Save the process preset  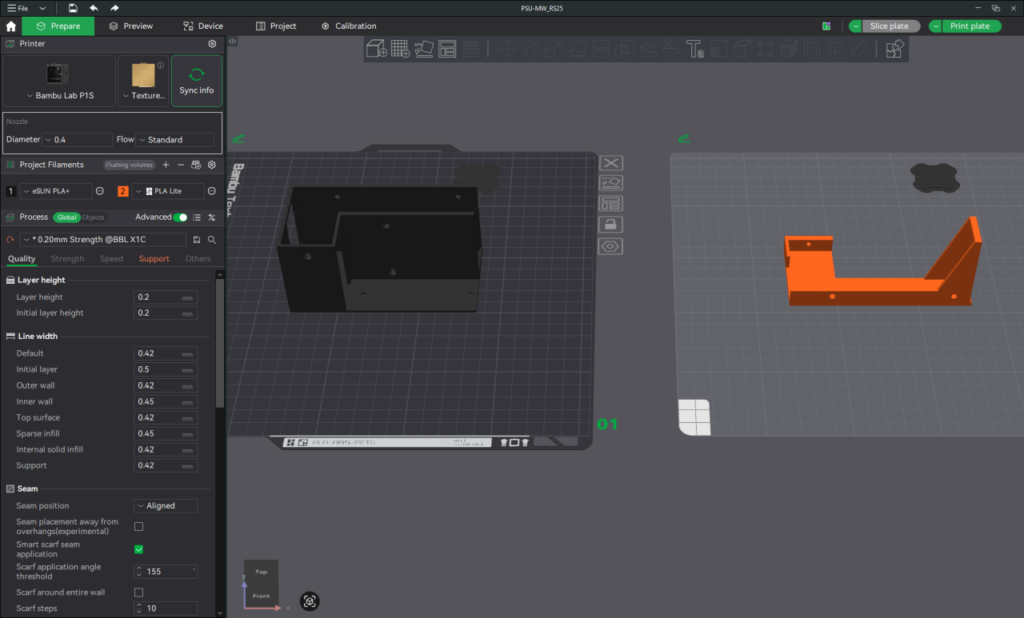pyautogui.click(x=197, y=240)
